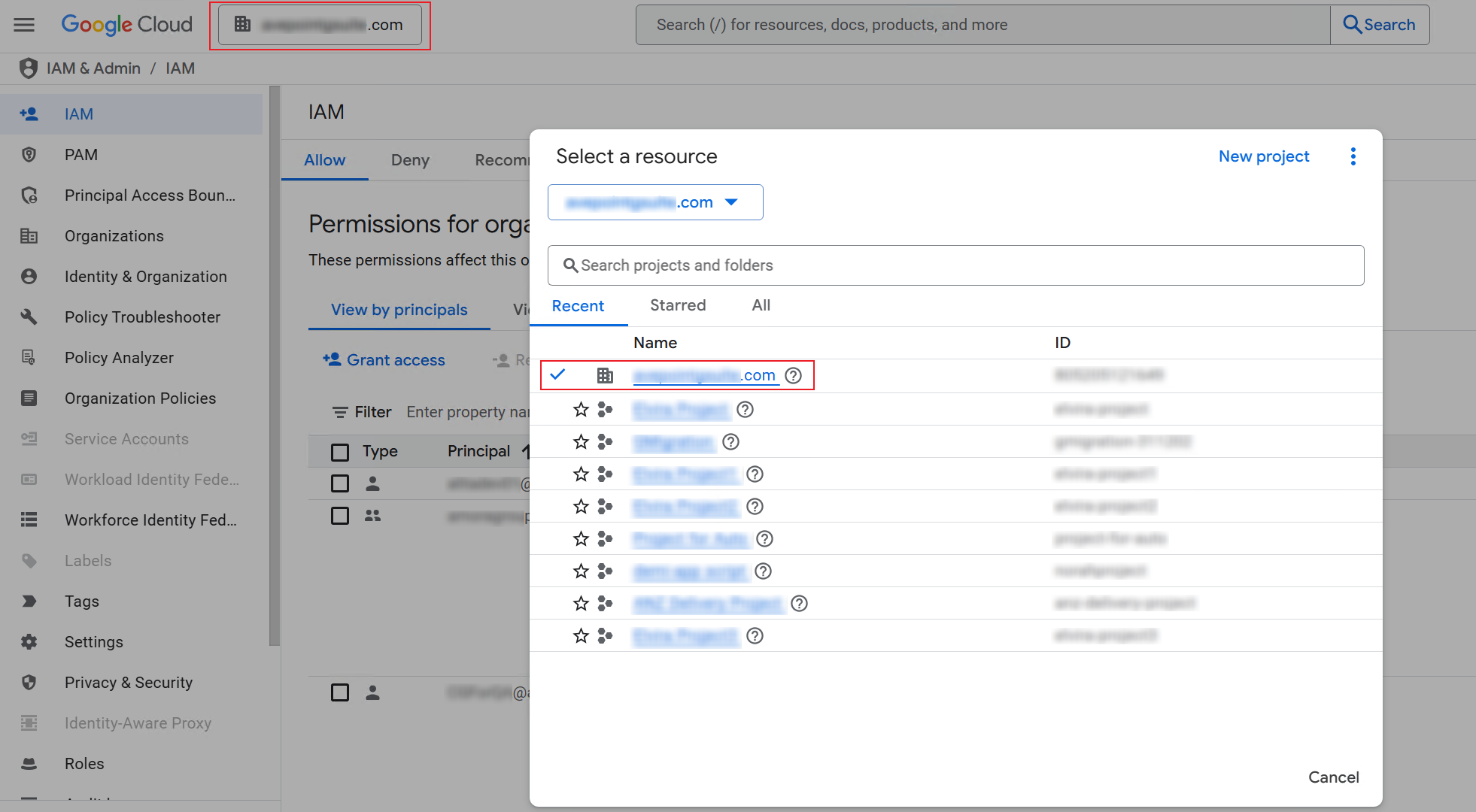Click the New project link

click(x=1263, y=156)
